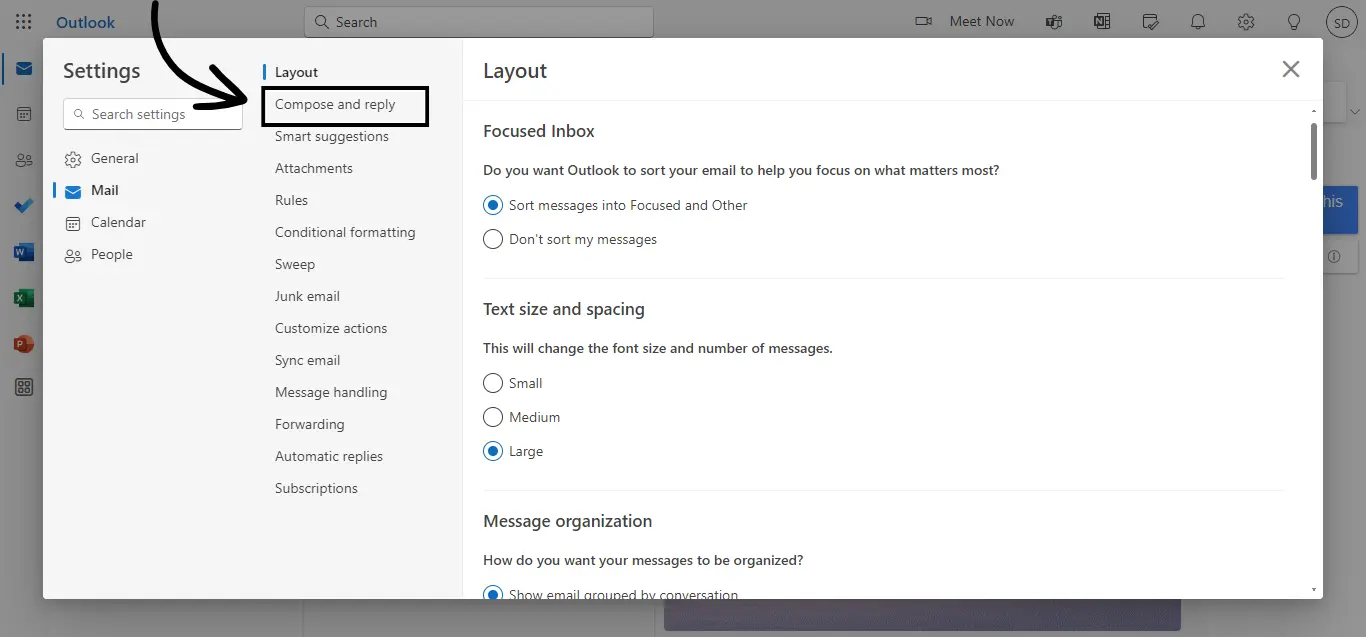The height and width of the screenshot is (637, 1366).
Task: Open the app launcher grid icon
Action: pyautogui.click(x=23, y=21)
